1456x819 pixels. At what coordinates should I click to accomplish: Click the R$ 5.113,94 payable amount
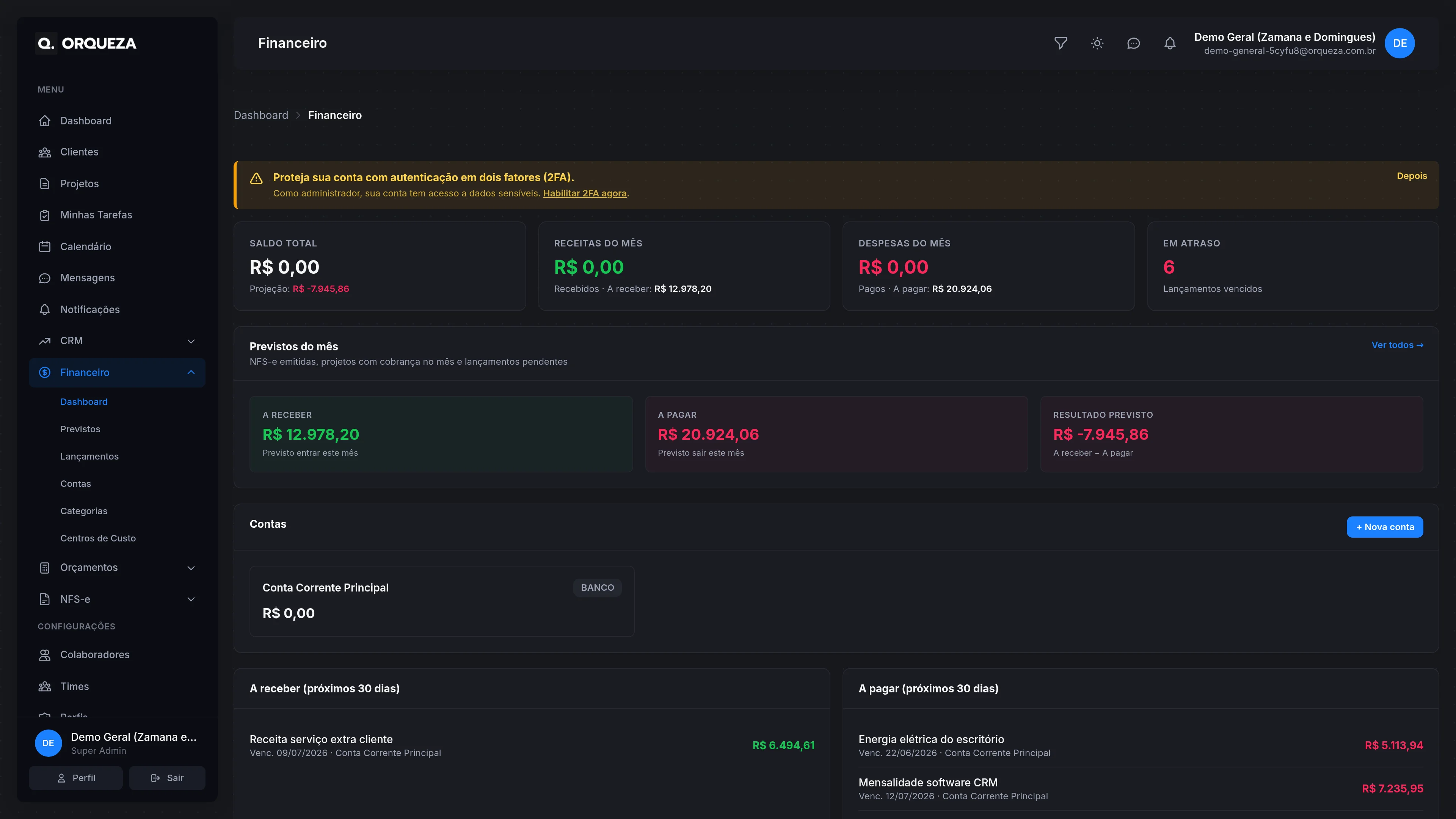(1394, 745)
